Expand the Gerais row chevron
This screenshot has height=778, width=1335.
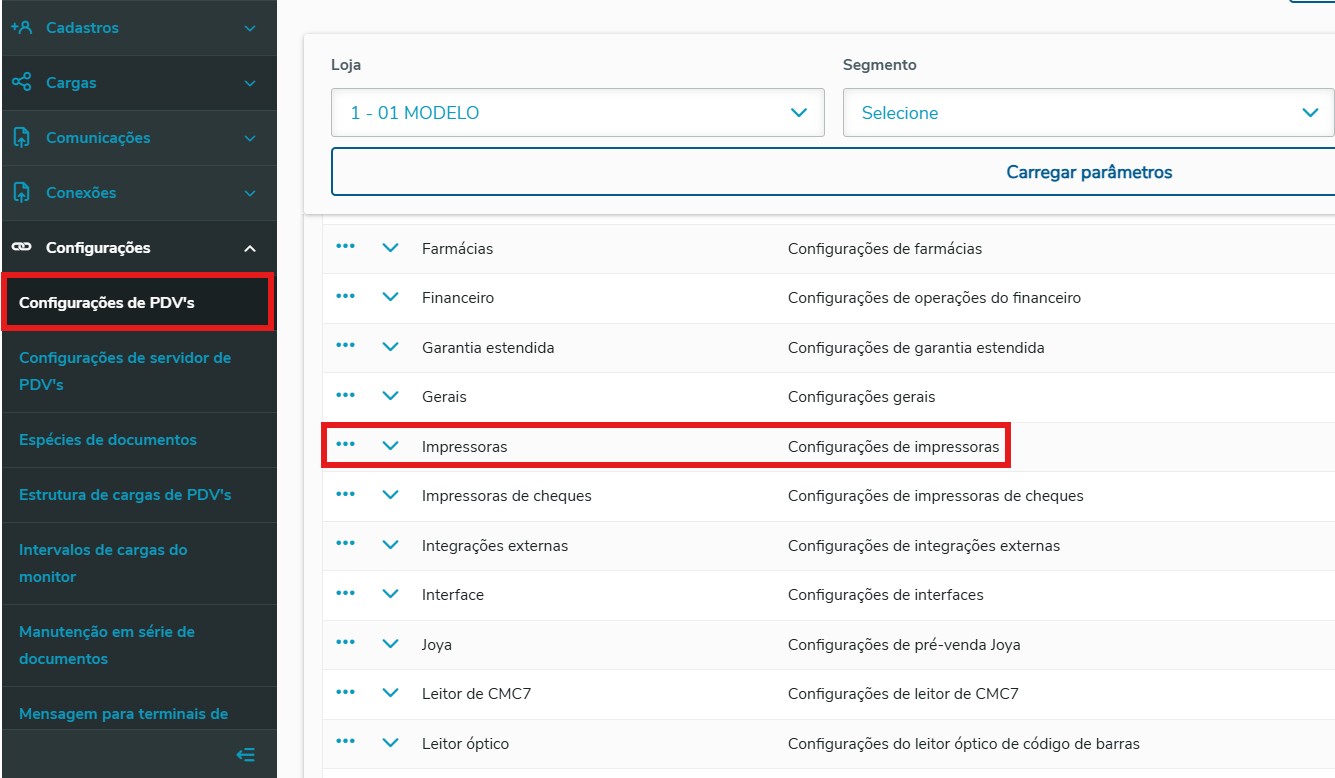[x=391, y=396]
